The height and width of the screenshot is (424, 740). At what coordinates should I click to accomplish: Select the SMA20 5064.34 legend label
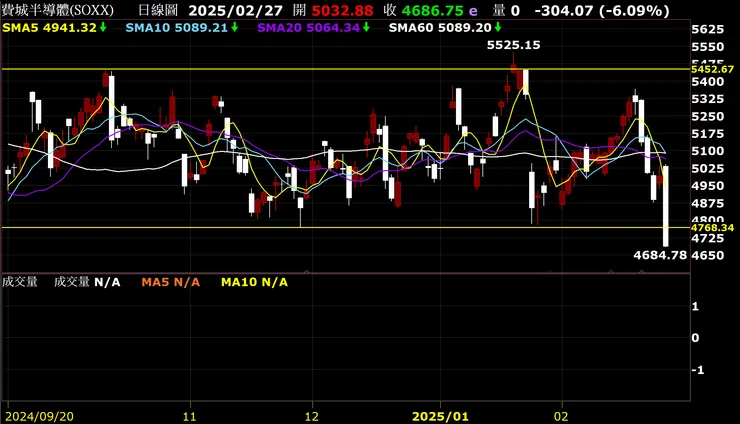309,28
